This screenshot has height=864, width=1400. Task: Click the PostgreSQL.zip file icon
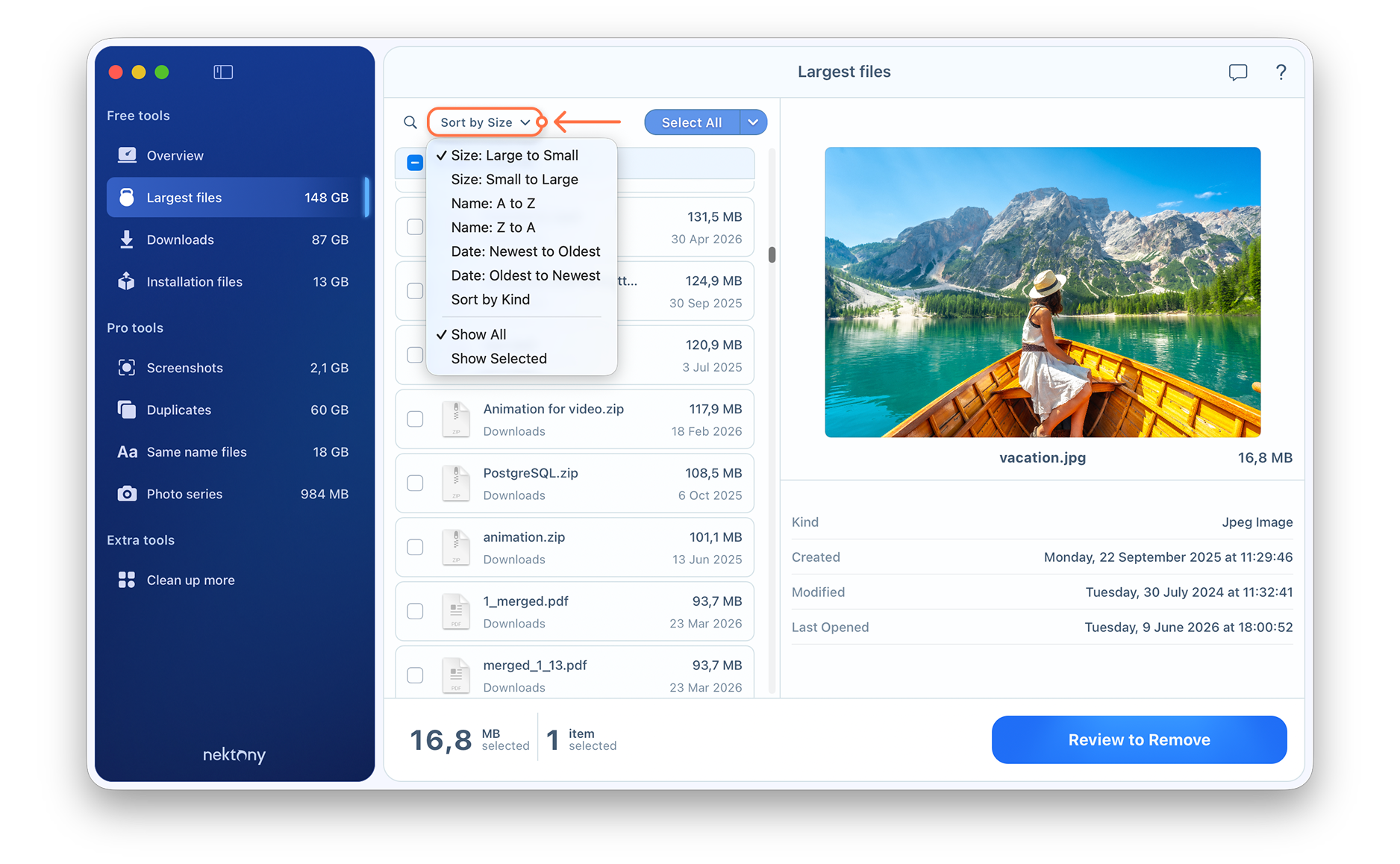[x=456, y=483]
